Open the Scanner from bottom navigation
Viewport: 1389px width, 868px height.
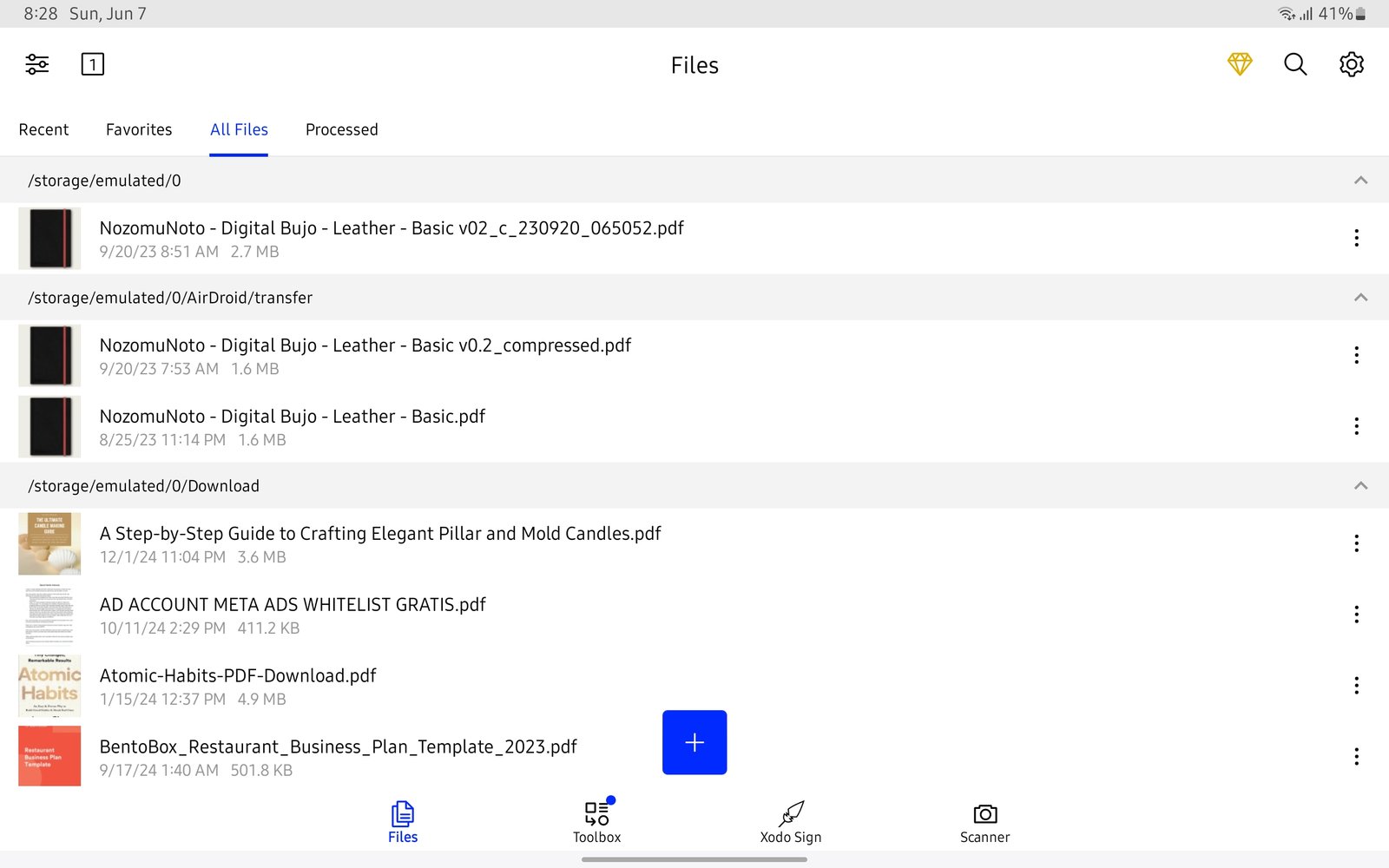985,823
